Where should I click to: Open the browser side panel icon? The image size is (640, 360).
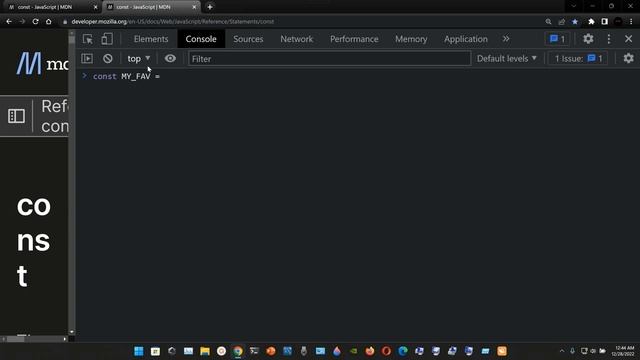click(604, 22)
